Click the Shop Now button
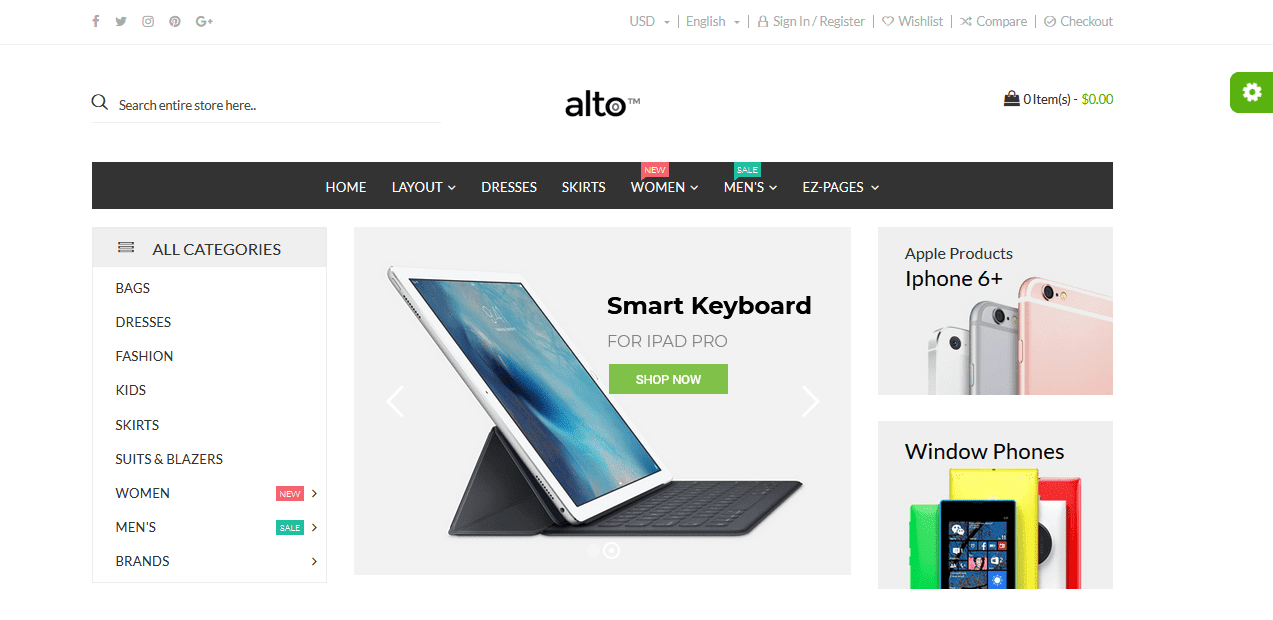The width and height of the screenshot is (1273, 620). (668, 379)
